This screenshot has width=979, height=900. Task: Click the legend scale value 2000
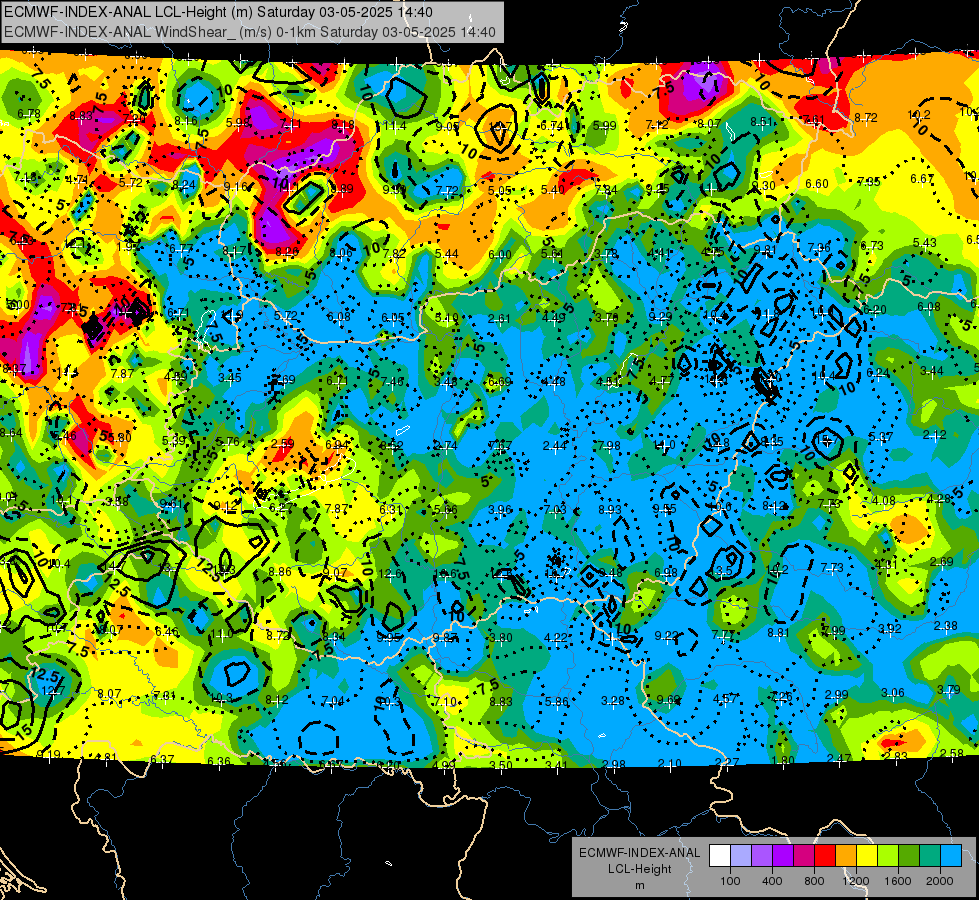(940, 881)
